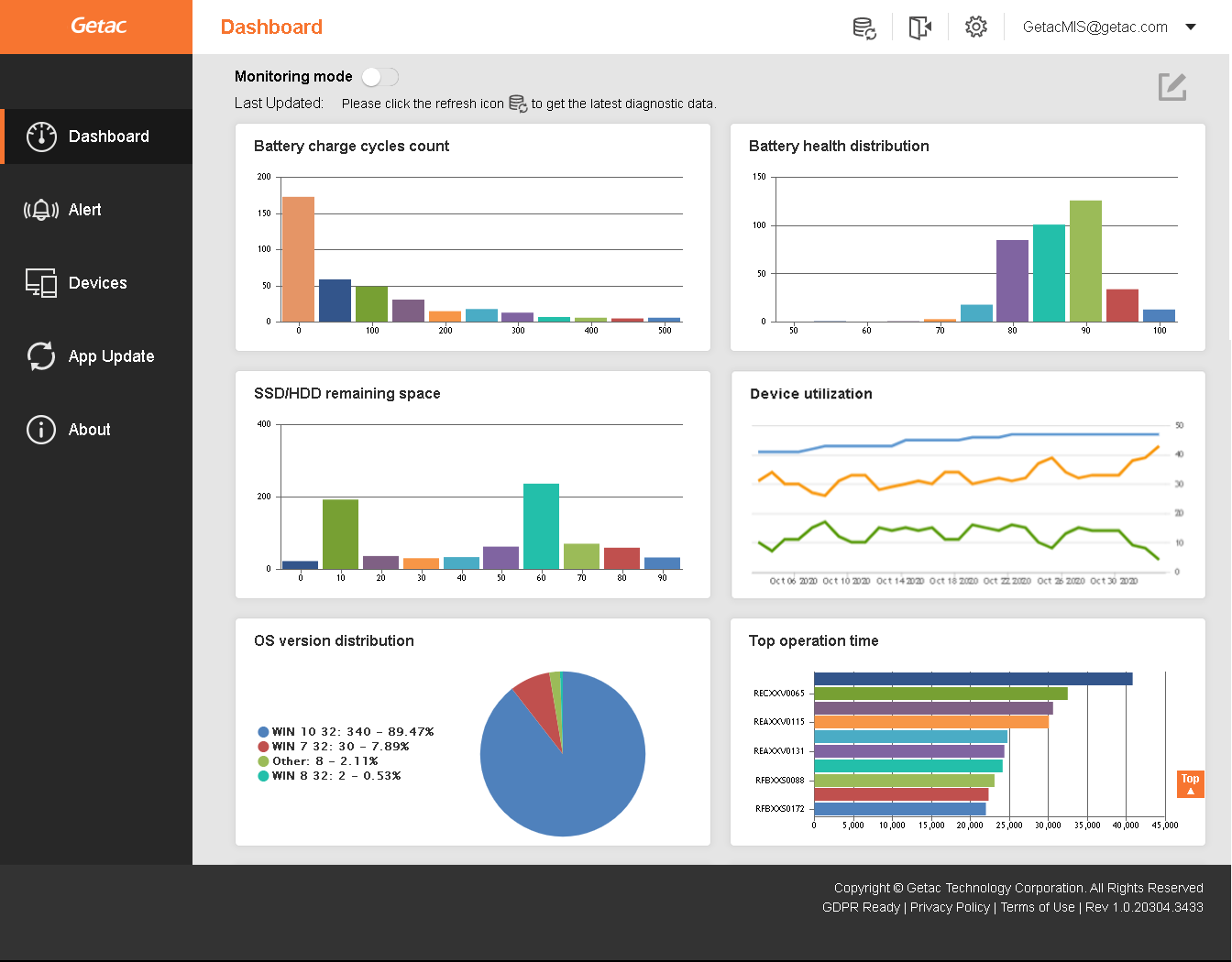1232x962 pixels.
Task: Click the GDPR Ready link
Action: [861, 907]
